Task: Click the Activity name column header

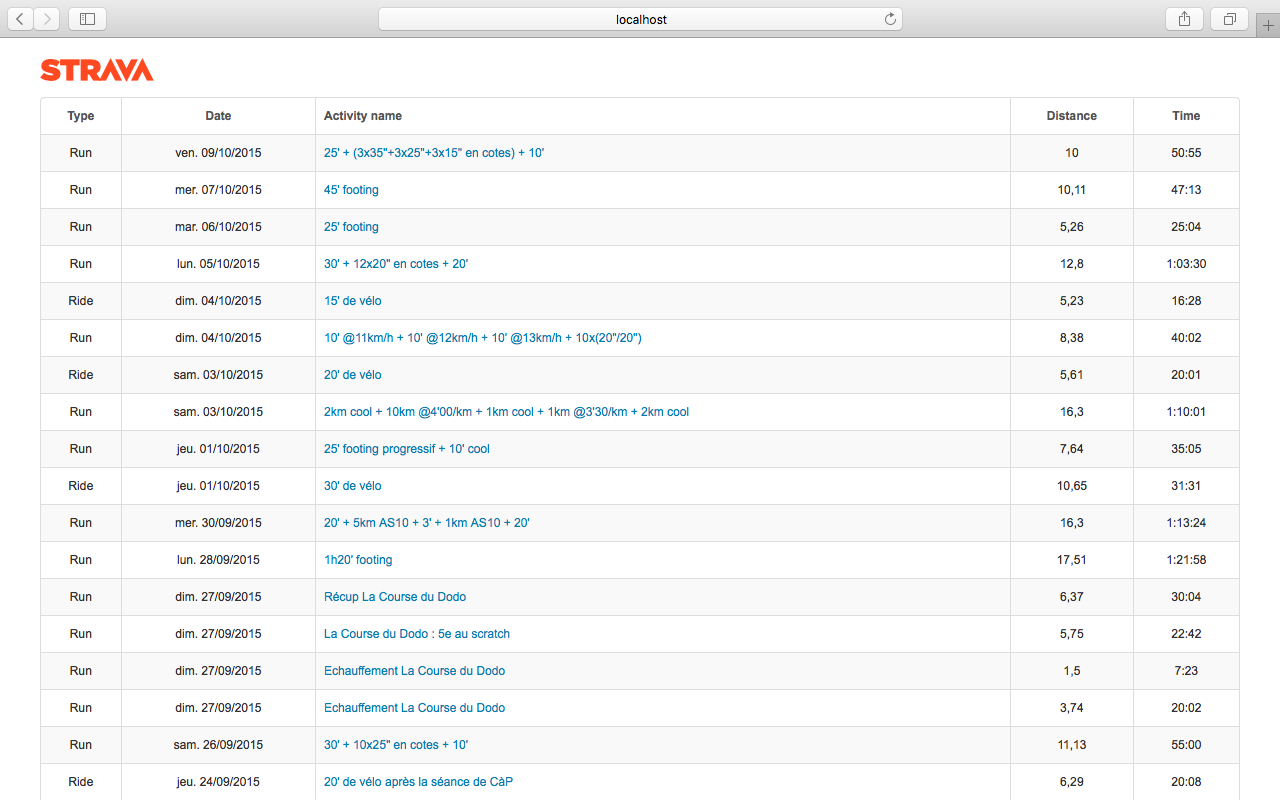Action: coord(363,116)
